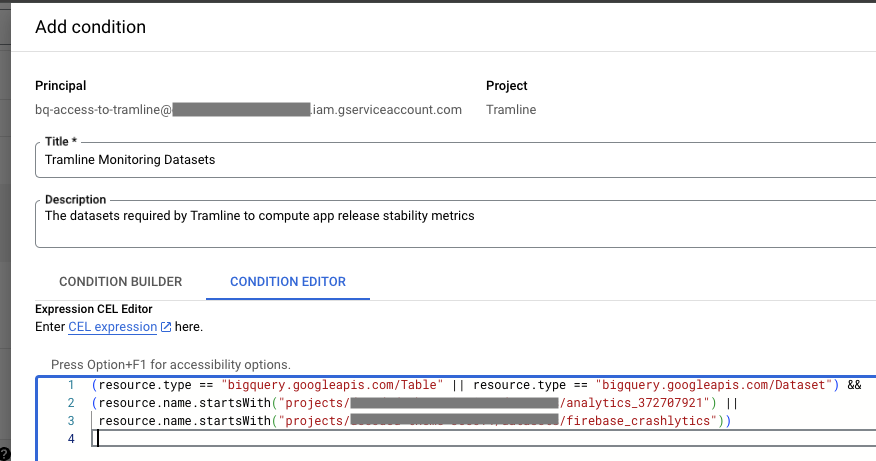Click the "bigquery.googleapis.com/Table" string on line 1
The width and height of the screenshot is (876, 461).
click(332, 385)
